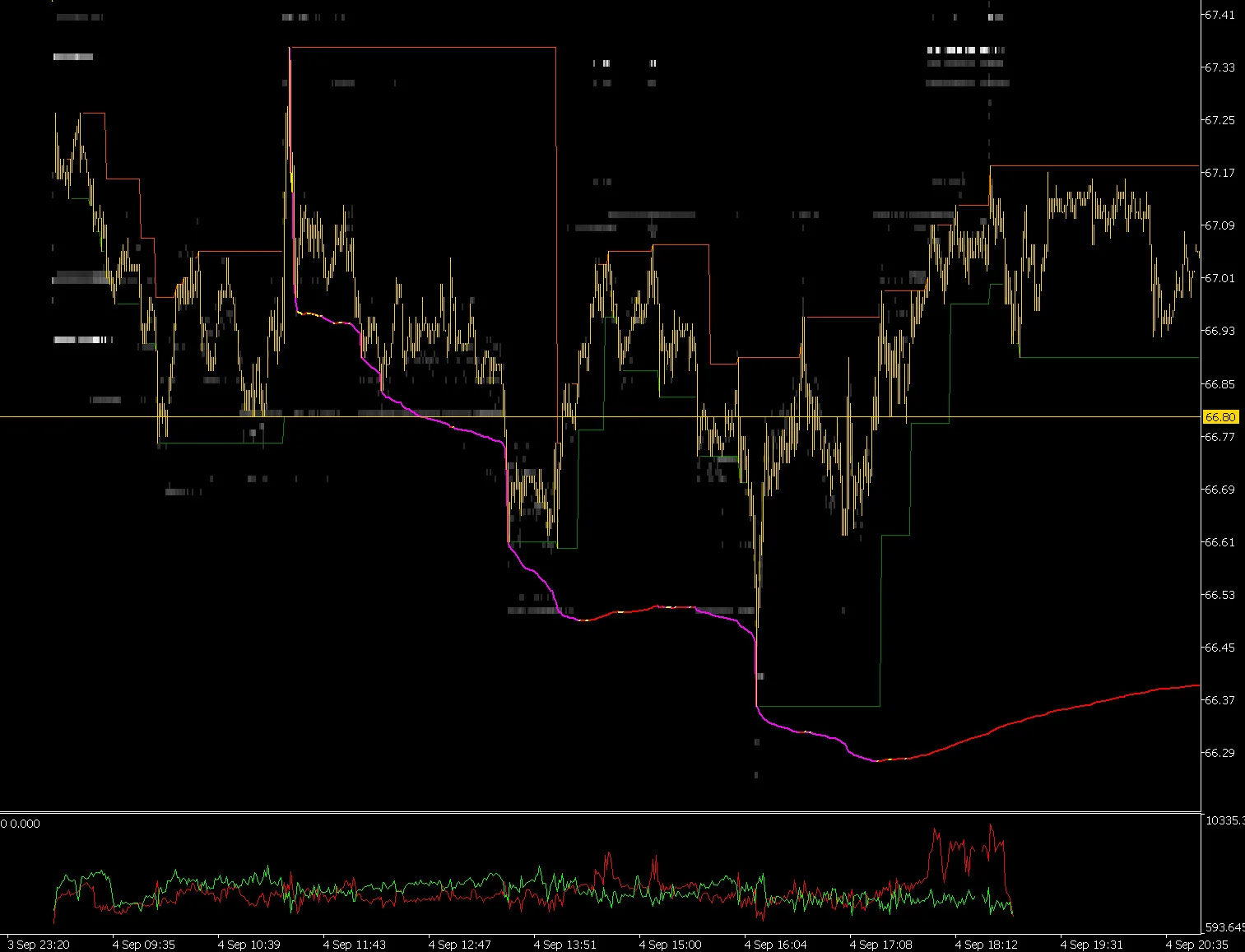Select the magenta trailing line segment
Screen dimensions: 1245x952
click(x=444, y=425)
